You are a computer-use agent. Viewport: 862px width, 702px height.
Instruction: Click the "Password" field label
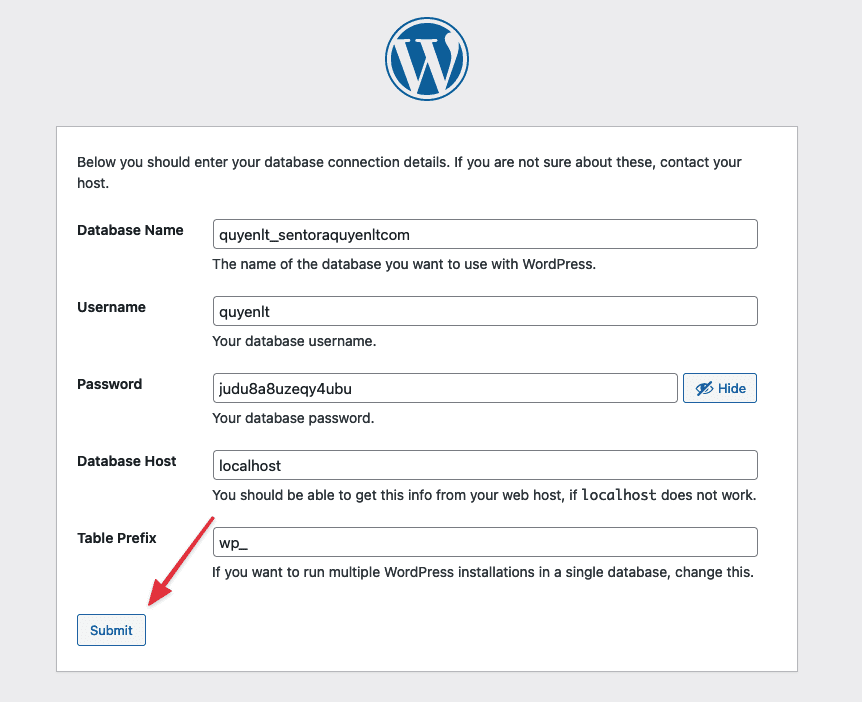(x=109, y=384)
